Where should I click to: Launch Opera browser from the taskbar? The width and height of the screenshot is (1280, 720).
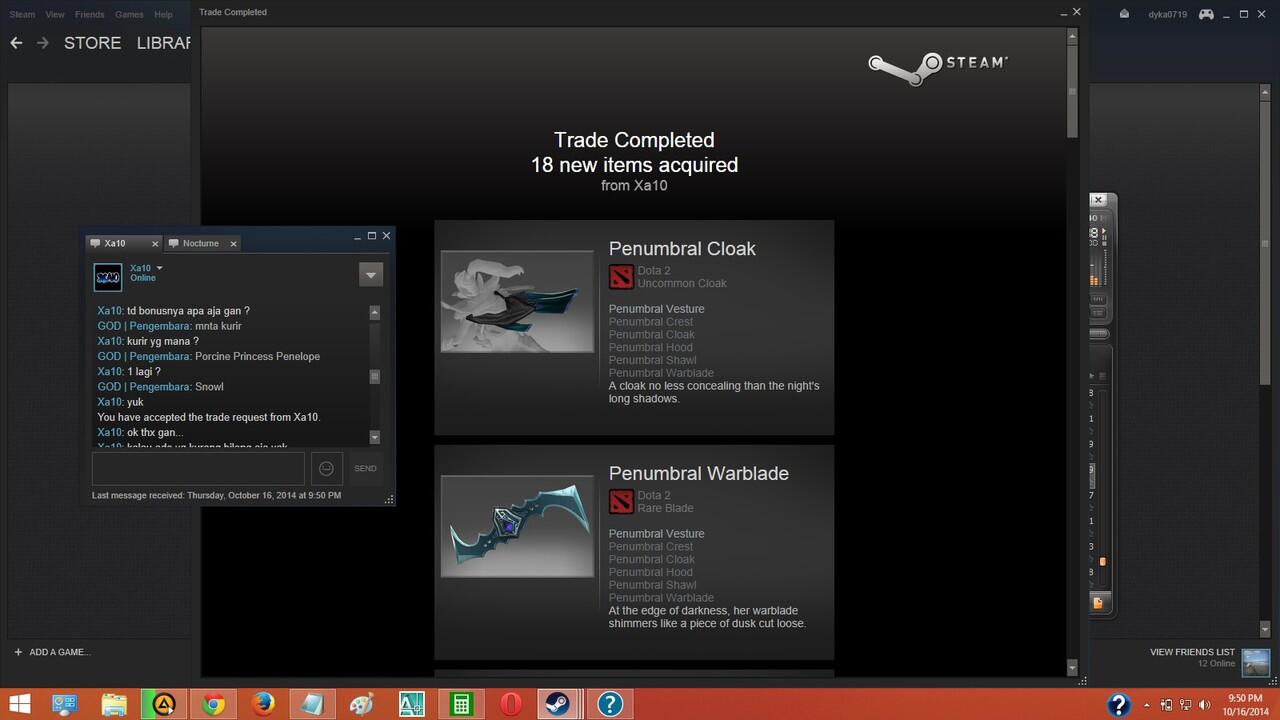tap(510, 704)
